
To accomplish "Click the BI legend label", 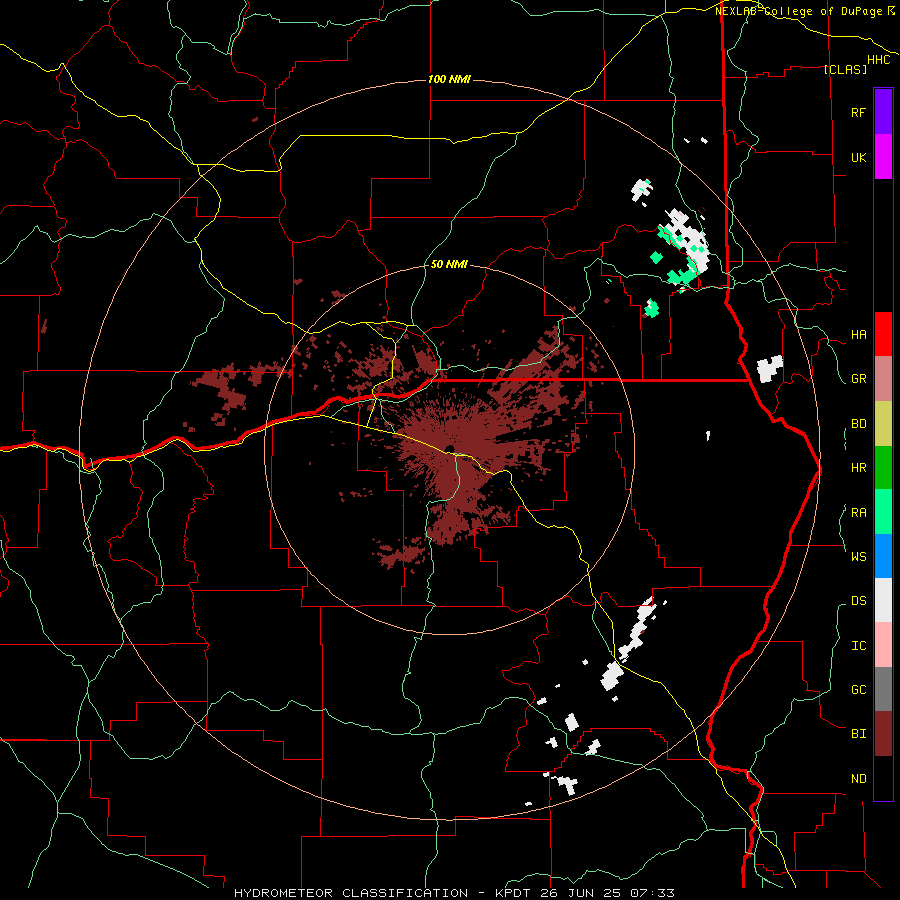I will 858,734.
